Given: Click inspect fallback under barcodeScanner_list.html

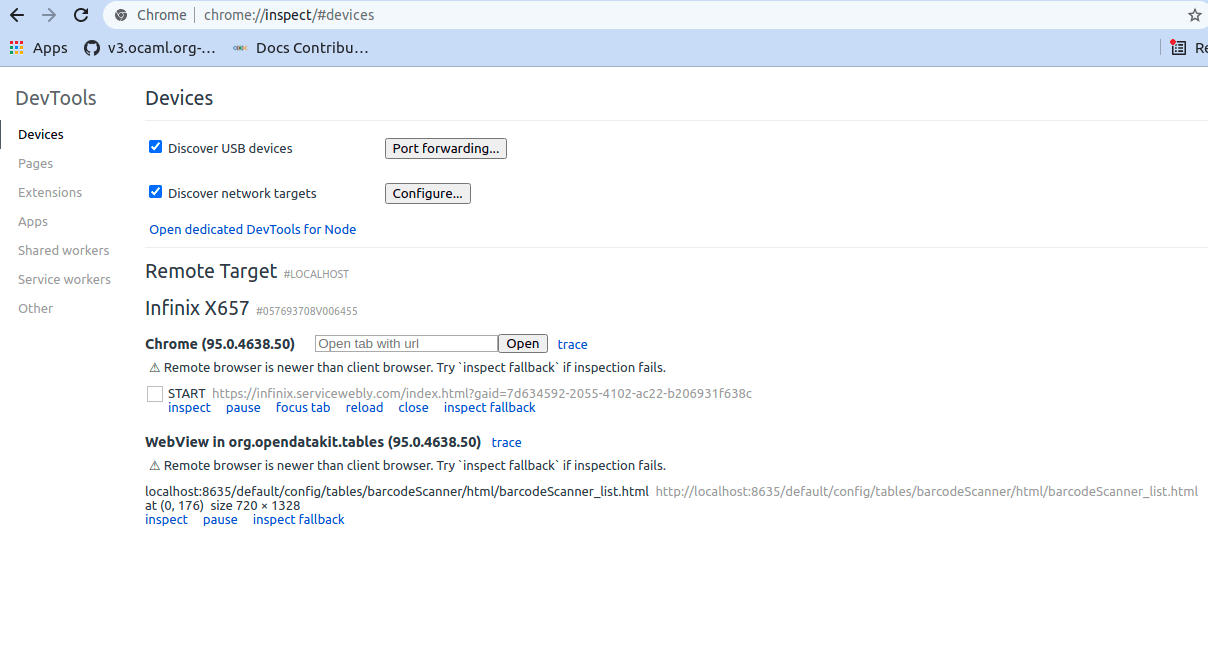Looking at the screenshot, I should [x=298, y=519].
